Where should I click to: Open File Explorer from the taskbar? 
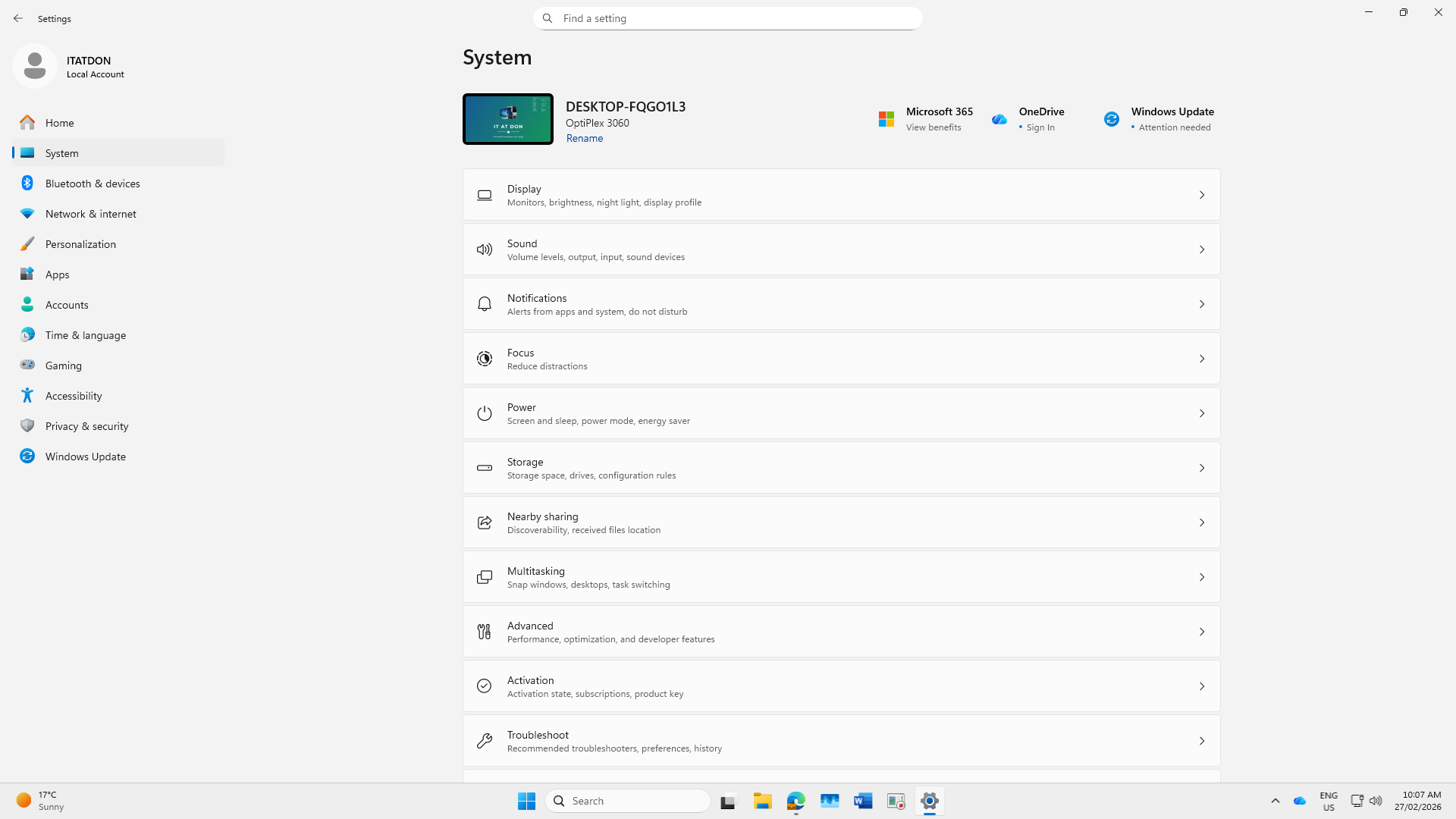[x=762, y=801]
